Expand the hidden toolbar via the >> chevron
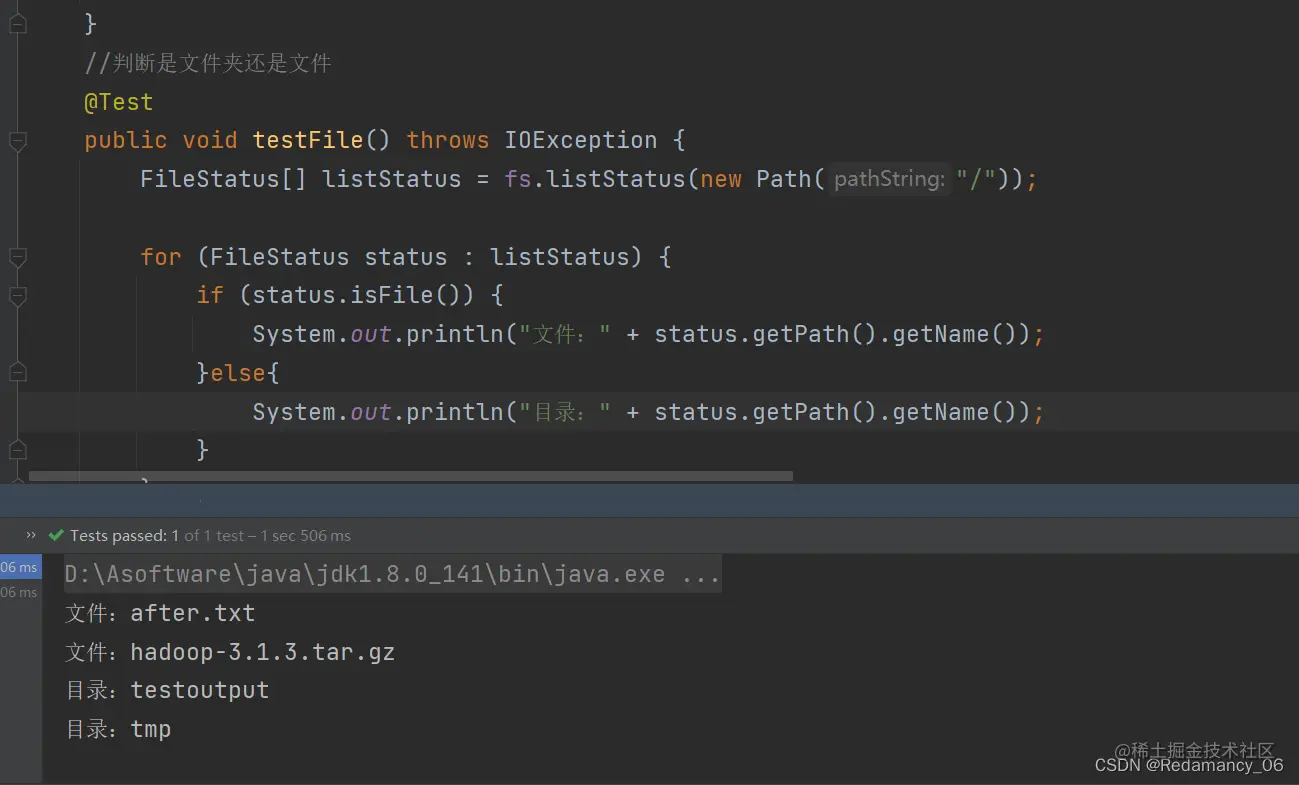 pos(31,535)
